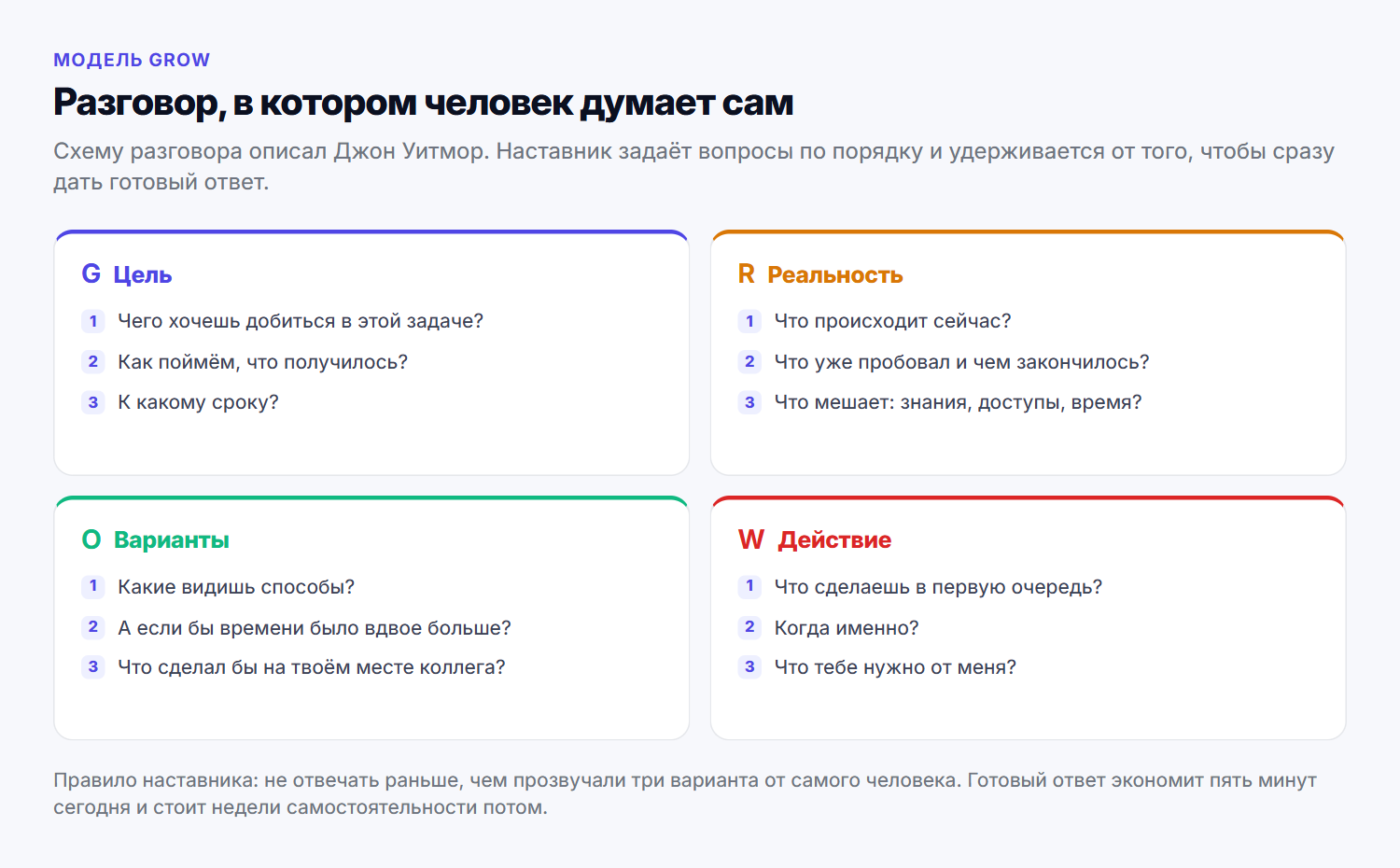Viewport: 1400px width, 868px height.
Task: Click the question "Когда именно?"
Action: pyautogui.click(x=847, y=628)
